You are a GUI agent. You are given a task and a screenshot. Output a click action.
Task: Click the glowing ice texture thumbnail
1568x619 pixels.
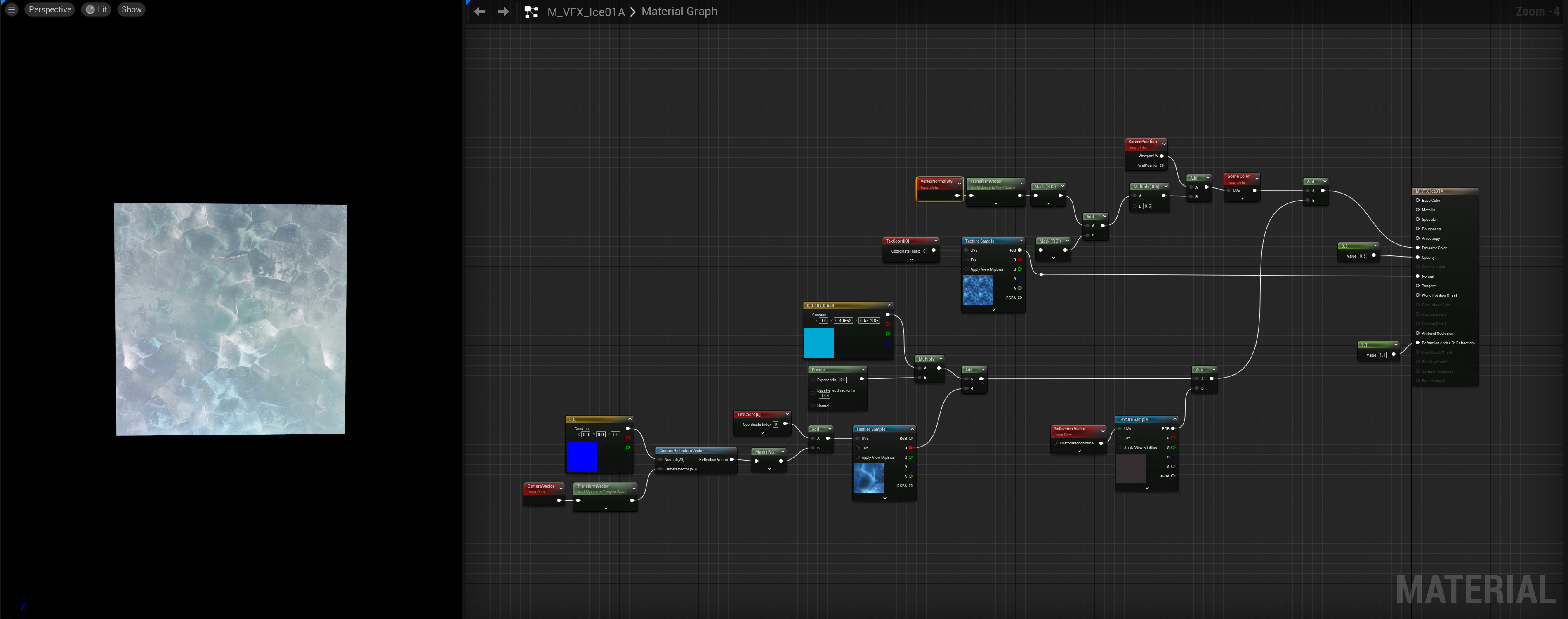(x=869, y=478)
